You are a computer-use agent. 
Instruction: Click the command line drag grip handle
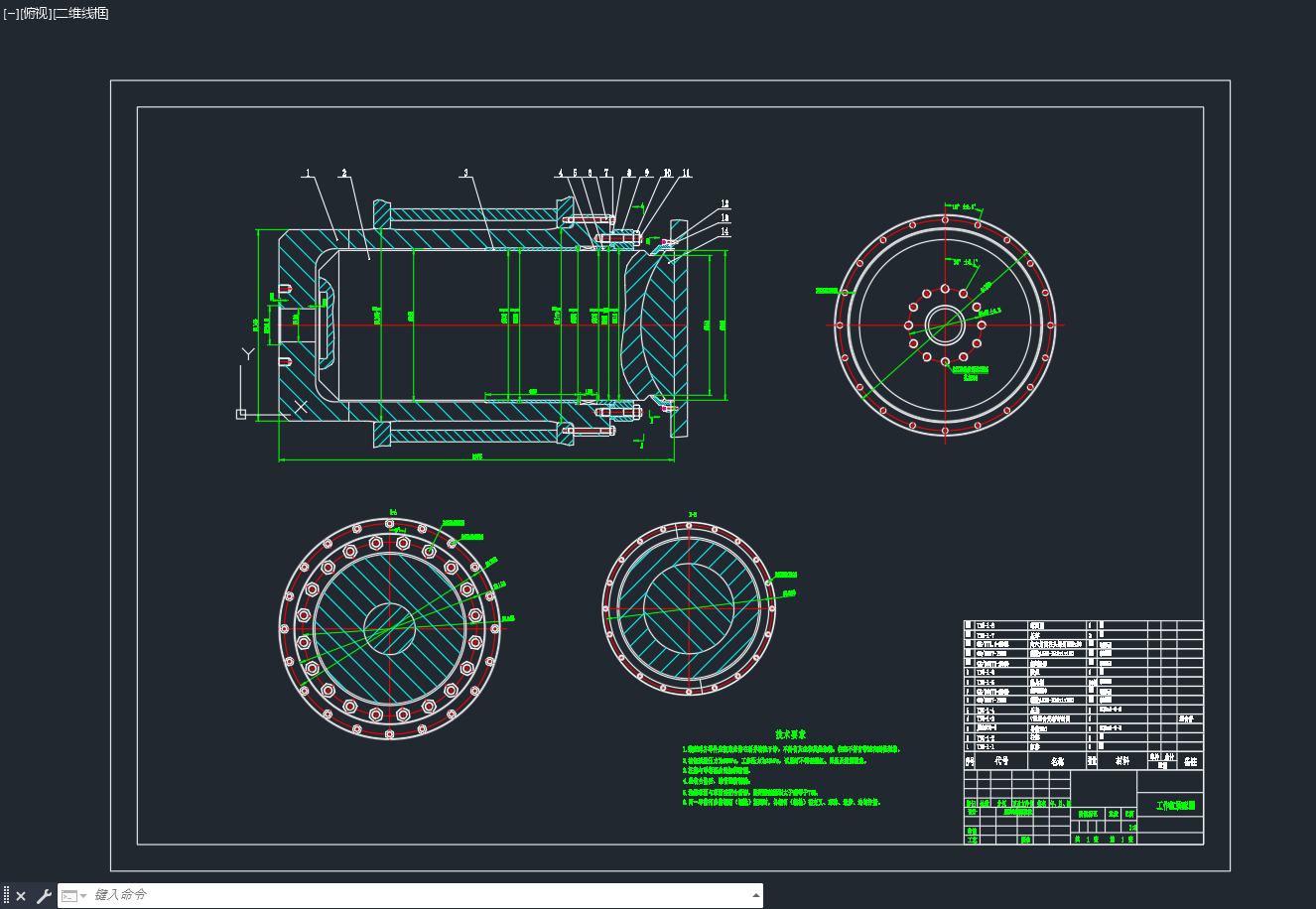click(x=7, y=896)
